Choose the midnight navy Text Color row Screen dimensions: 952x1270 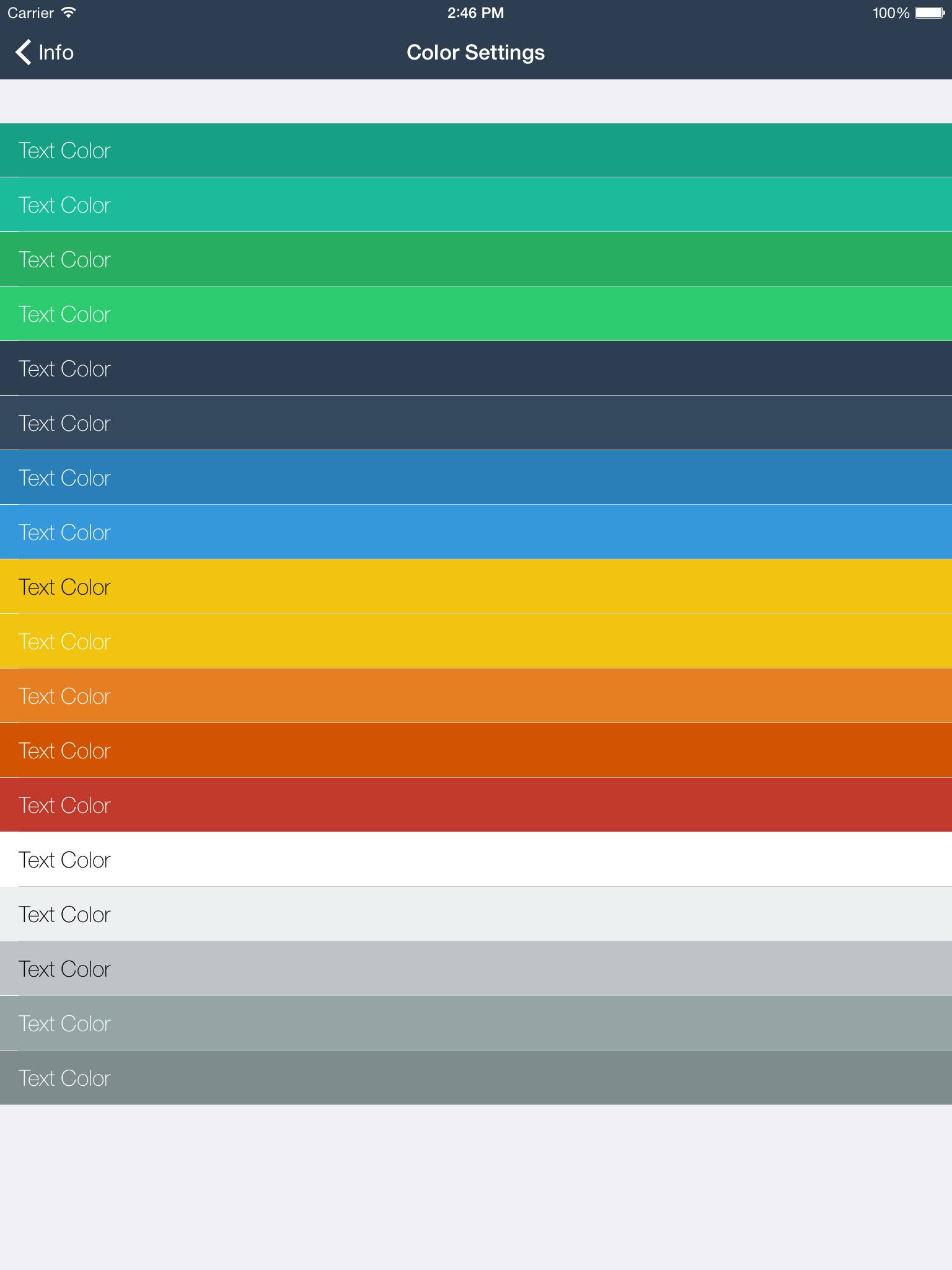(x=476, y=368)
